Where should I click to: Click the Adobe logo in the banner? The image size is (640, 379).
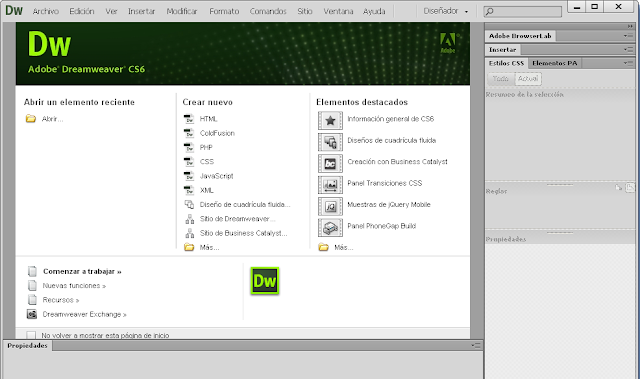click(x=448, y=43)
